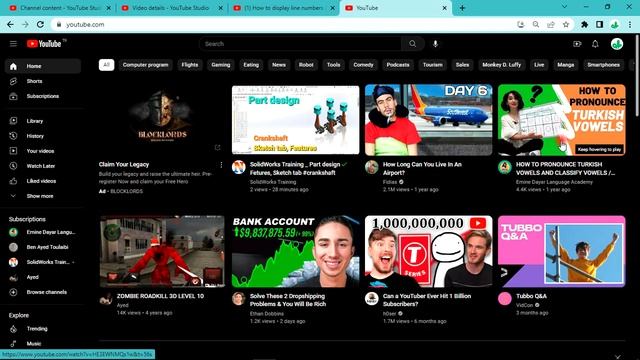Viewport: 640px width, 360px height.
Task: Open History in sidebar
Action: pos(43,136)
